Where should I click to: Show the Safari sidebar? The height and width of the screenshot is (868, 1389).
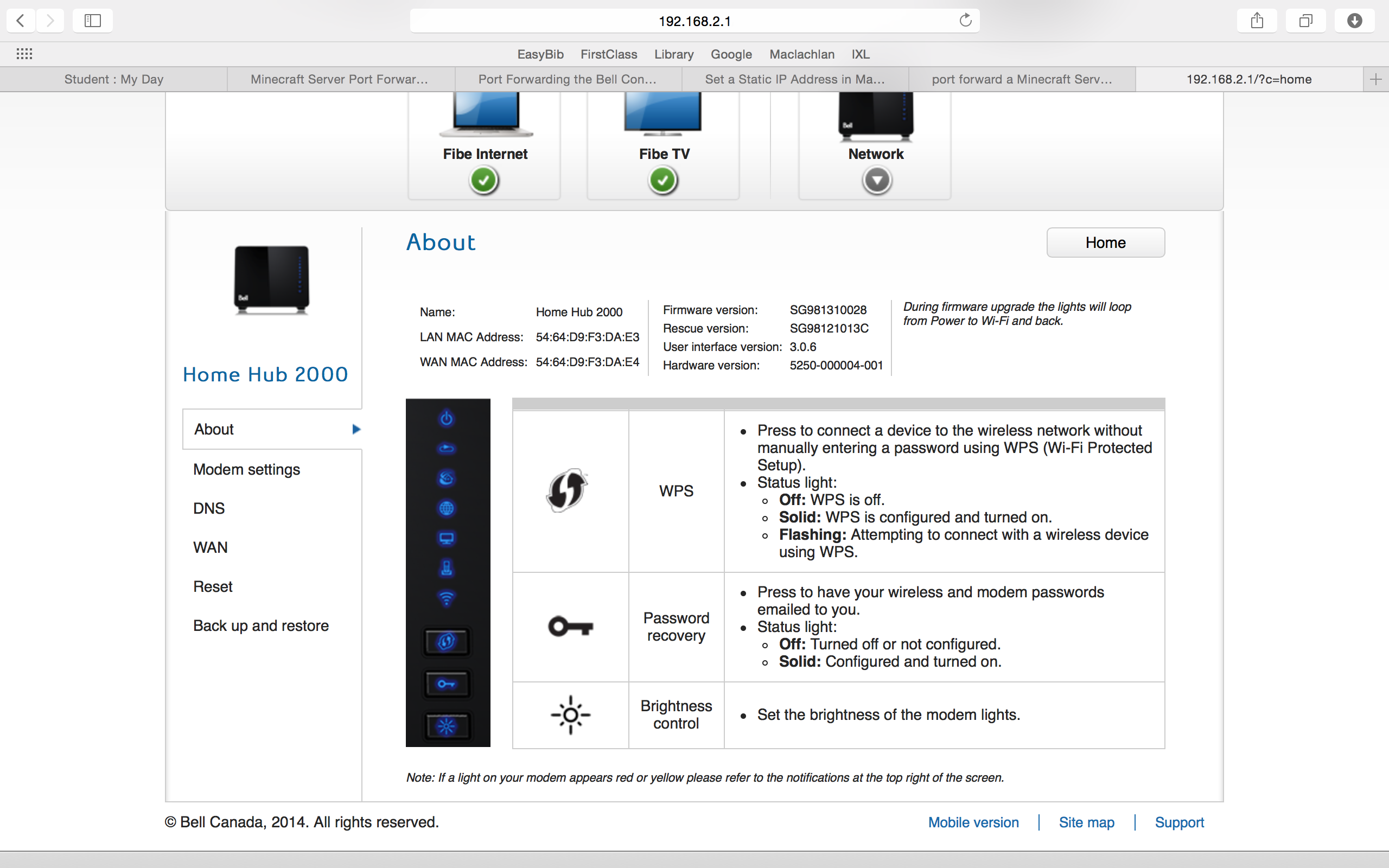pos(92,21)
